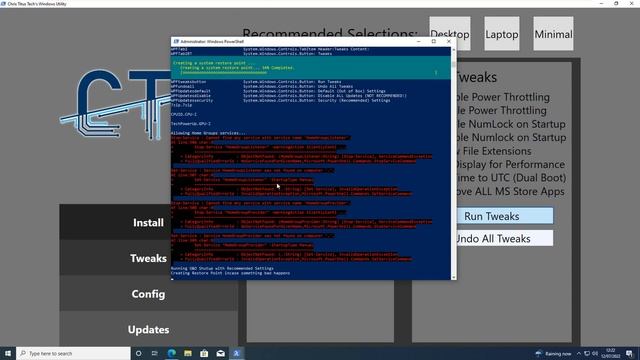Open the Windows Start menu
The height and width of the screenshot is (360, 640).
(x=8, y=353)
